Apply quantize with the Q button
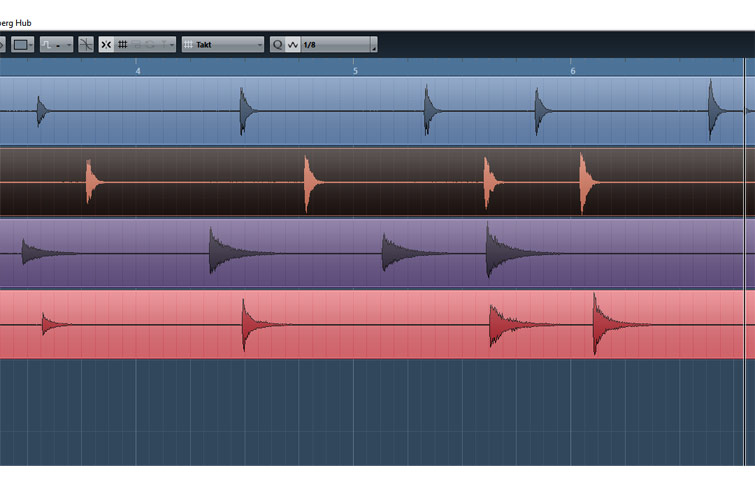The image size is (755, 503). pos(277,45)
